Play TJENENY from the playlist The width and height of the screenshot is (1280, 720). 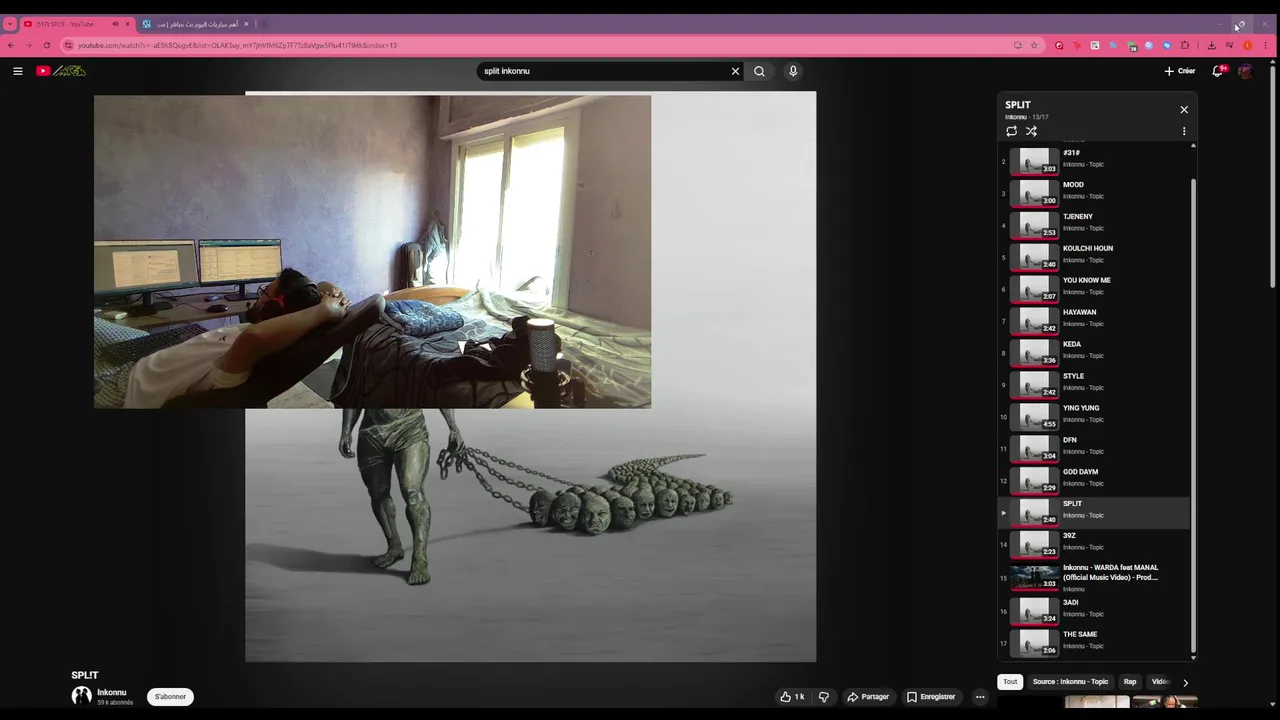click(1095, 224)
